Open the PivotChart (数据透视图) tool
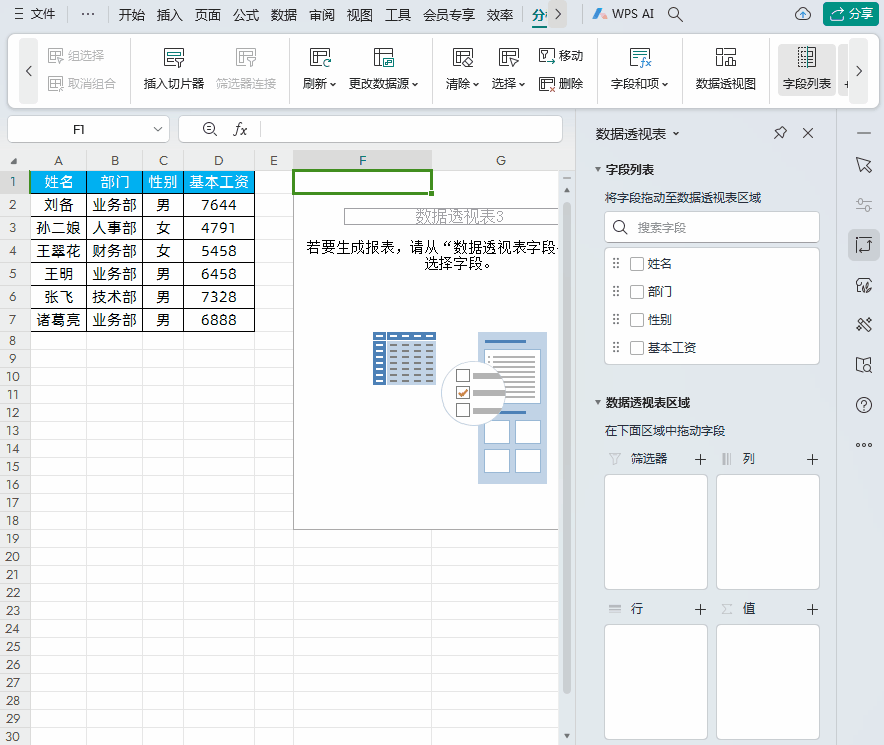The height and width of the screenshot is (745, 884). pos(725,58)
